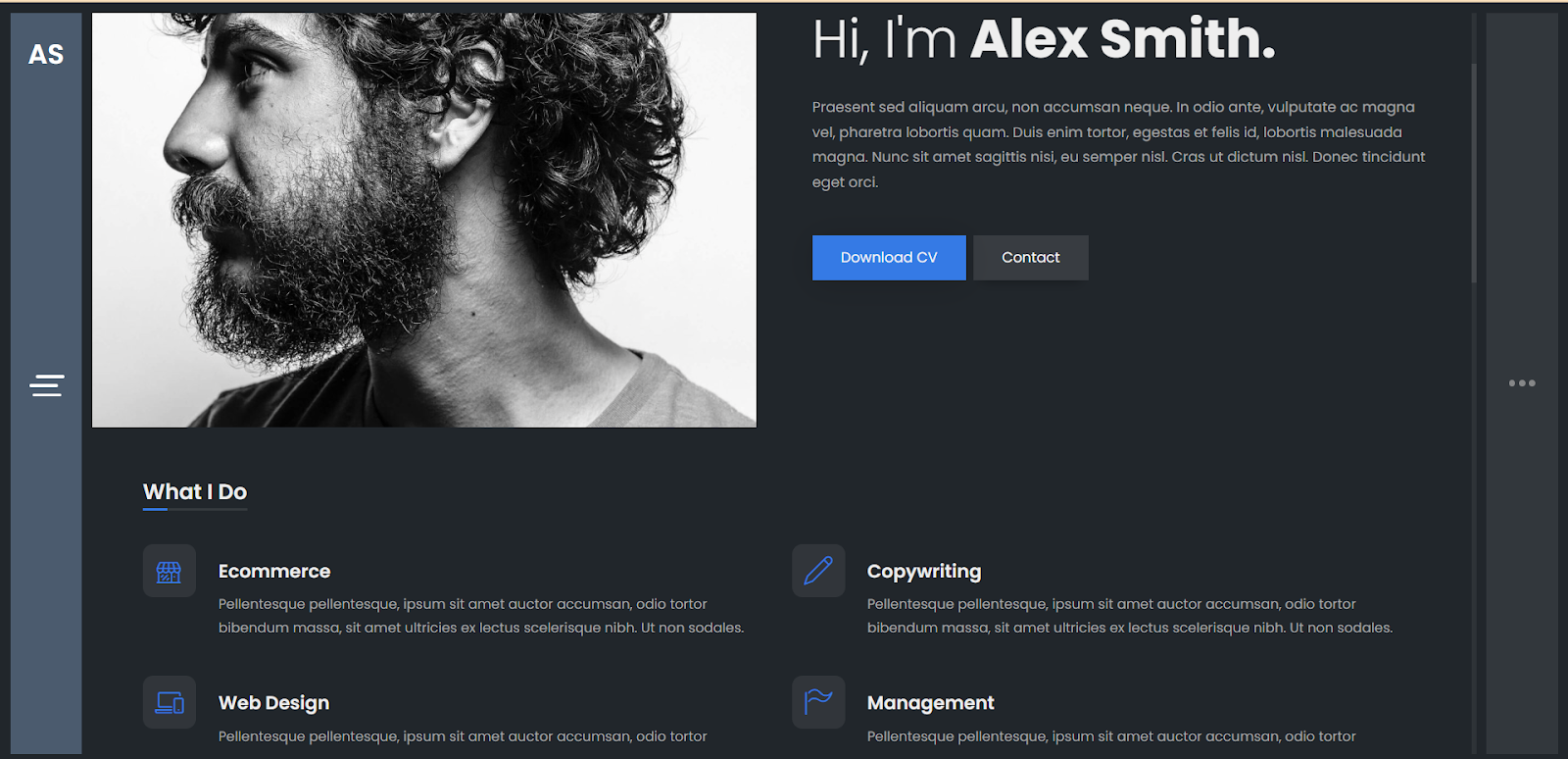1568x759 pixels.
Task: Click the Ecommerce description text
Action: click(x=481, y=616)
